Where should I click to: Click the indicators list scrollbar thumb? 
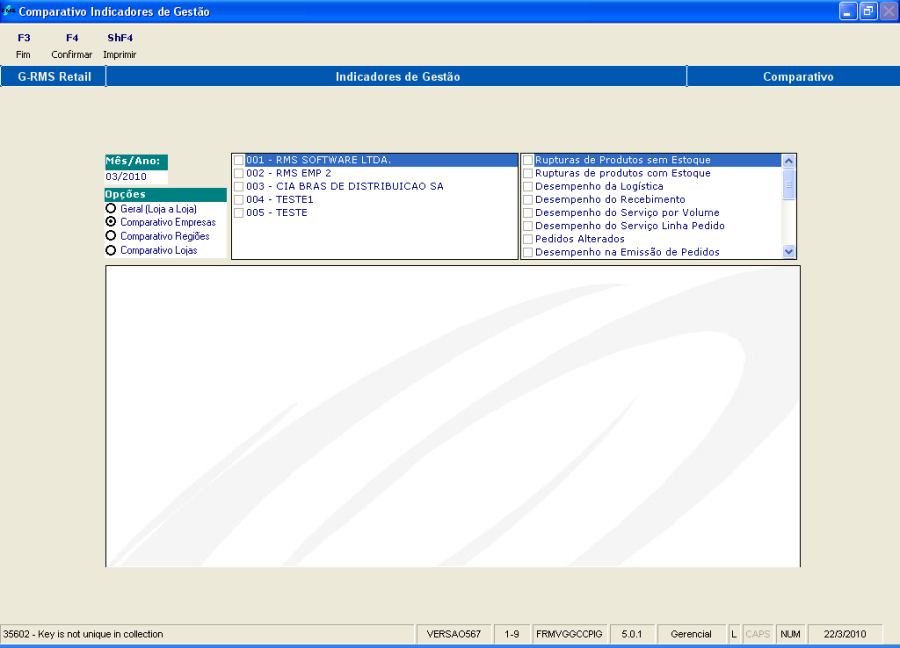789,184
